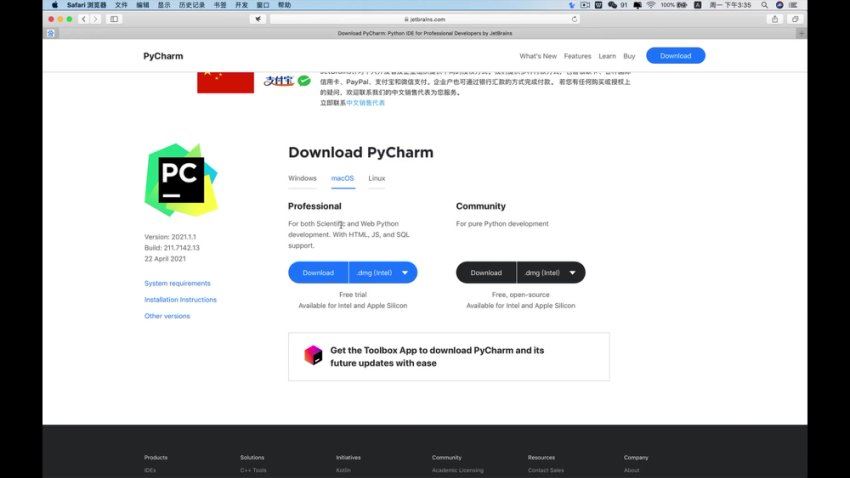The width and height of the screenshot is (850, 478).
Task: Click the Toolbox App cube icon
Action: click(313, 356)
